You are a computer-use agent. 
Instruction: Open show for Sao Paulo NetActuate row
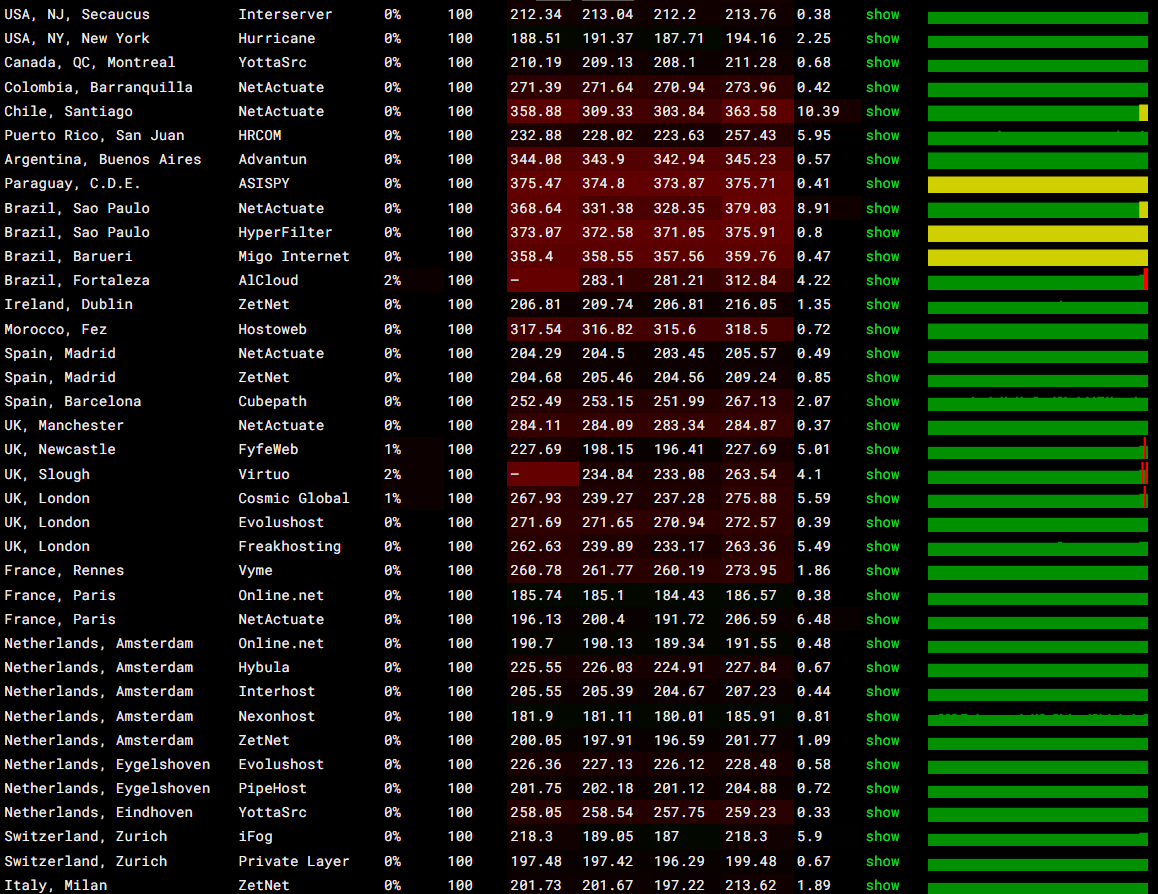click(883, 208)
